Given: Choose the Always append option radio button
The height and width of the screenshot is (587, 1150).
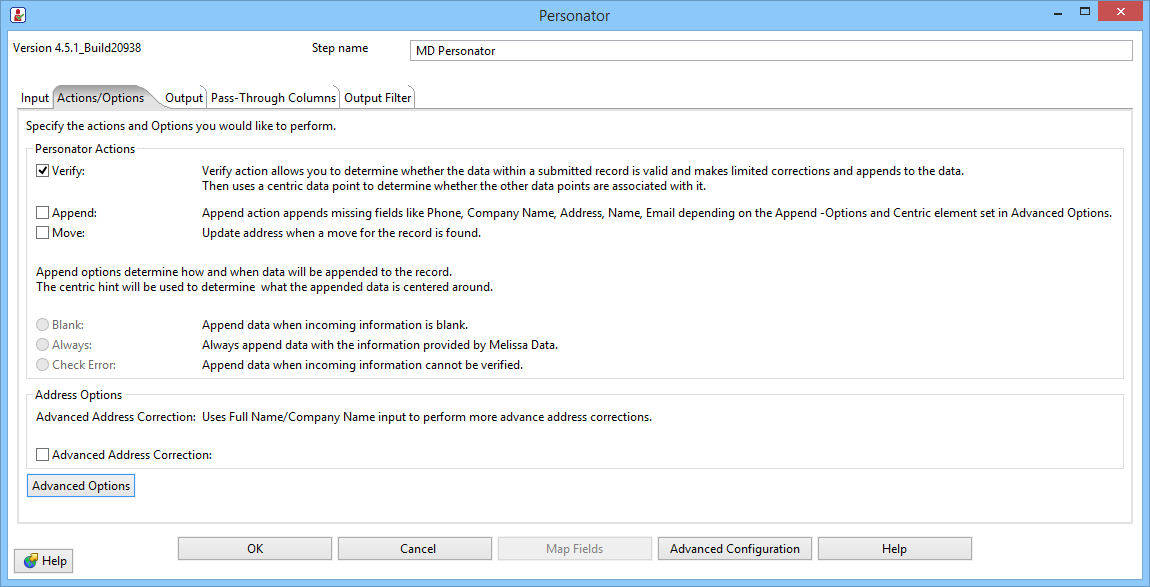Looking at the screenshot, I should (43, 345).
